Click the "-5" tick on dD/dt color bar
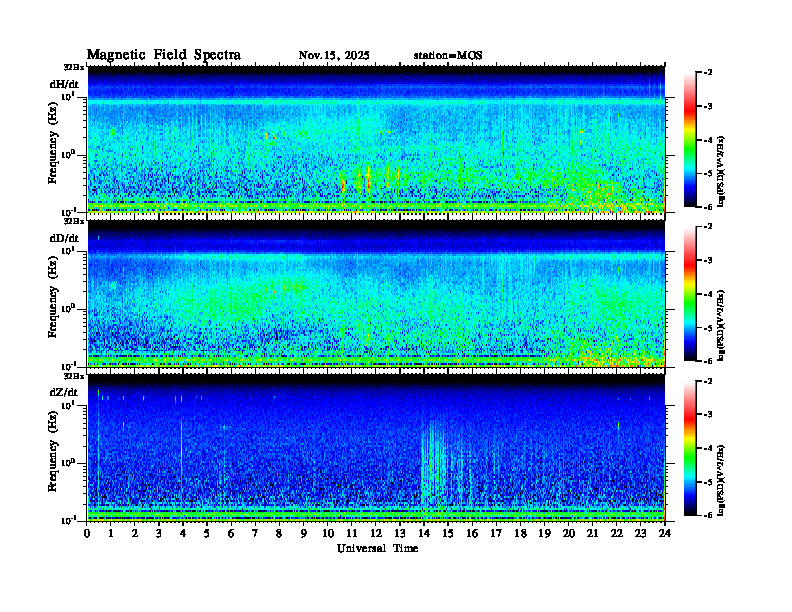The height and width of the screenshot is (612, 792). point(708,328)
